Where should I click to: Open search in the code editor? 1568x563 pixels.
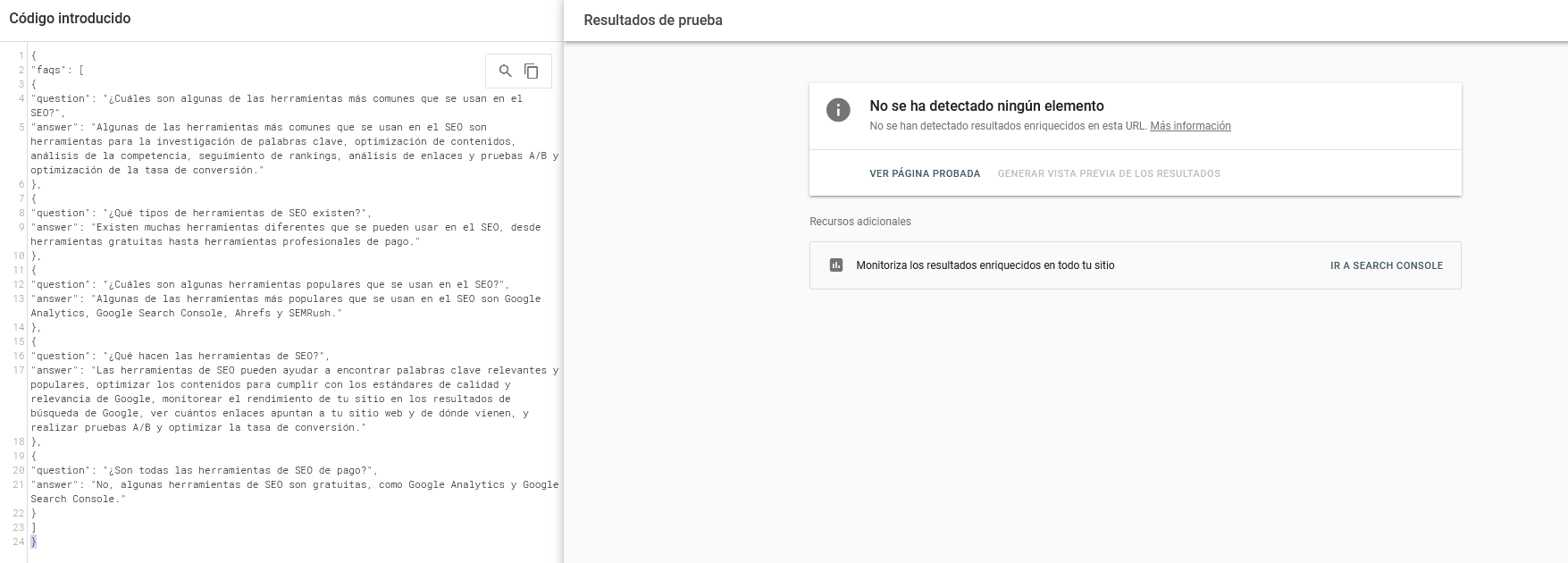505,71
